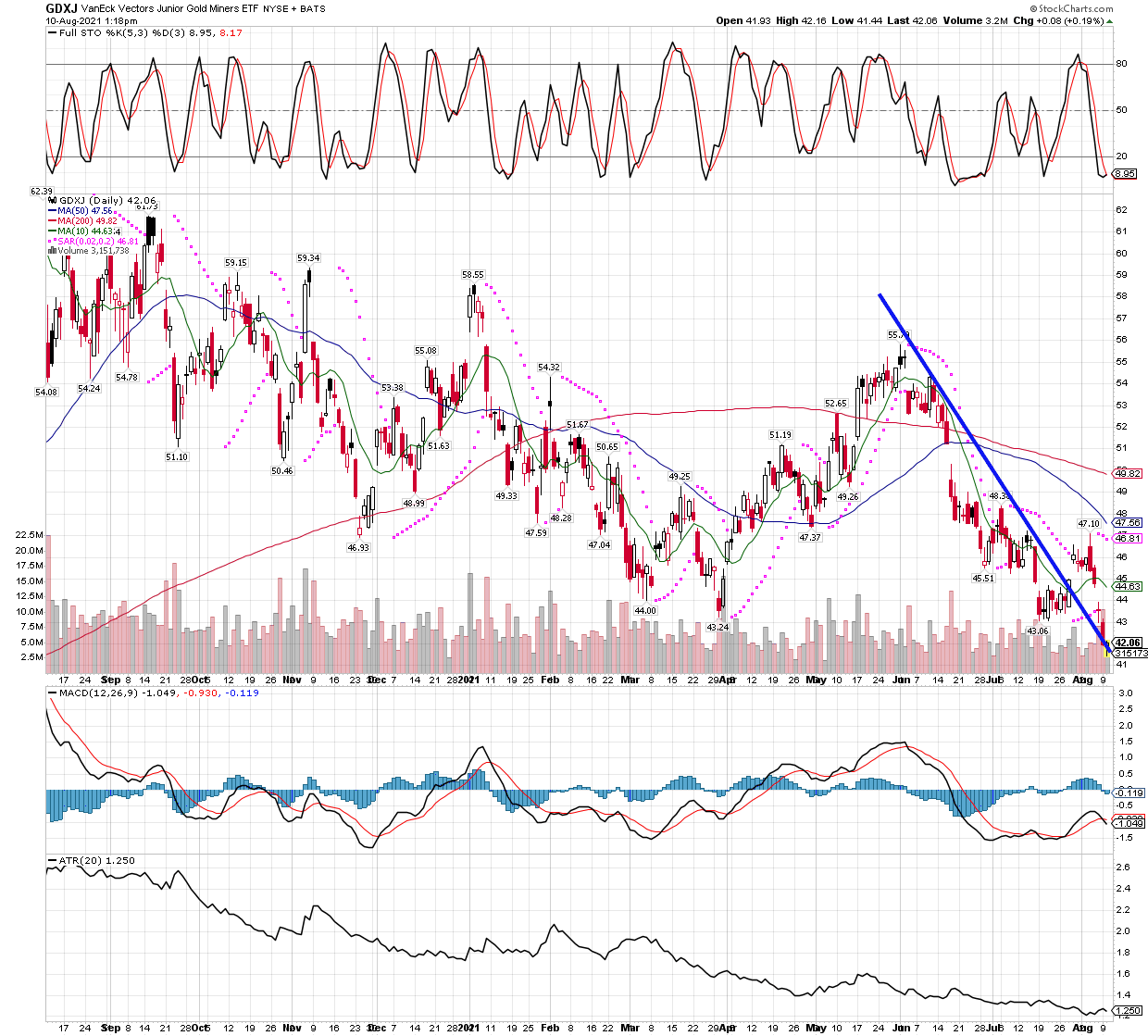1148x1036 pixels.
Task: Click the 46.93 low price annotation
Action: pyautogui.click(x=358, y=548)
